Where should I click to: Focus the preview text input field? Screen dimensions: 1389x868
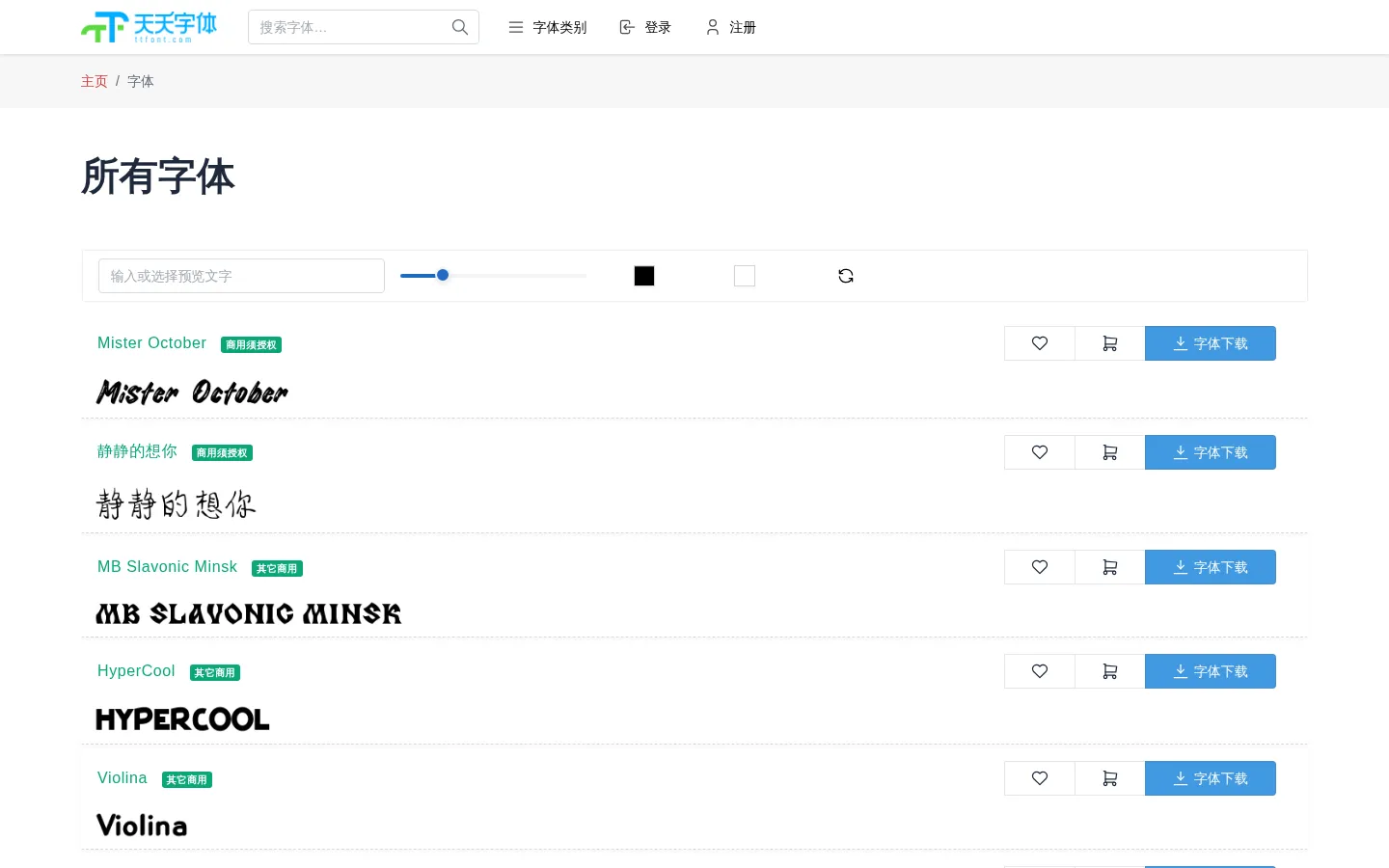pyautogui.click(x=241, y=276)
